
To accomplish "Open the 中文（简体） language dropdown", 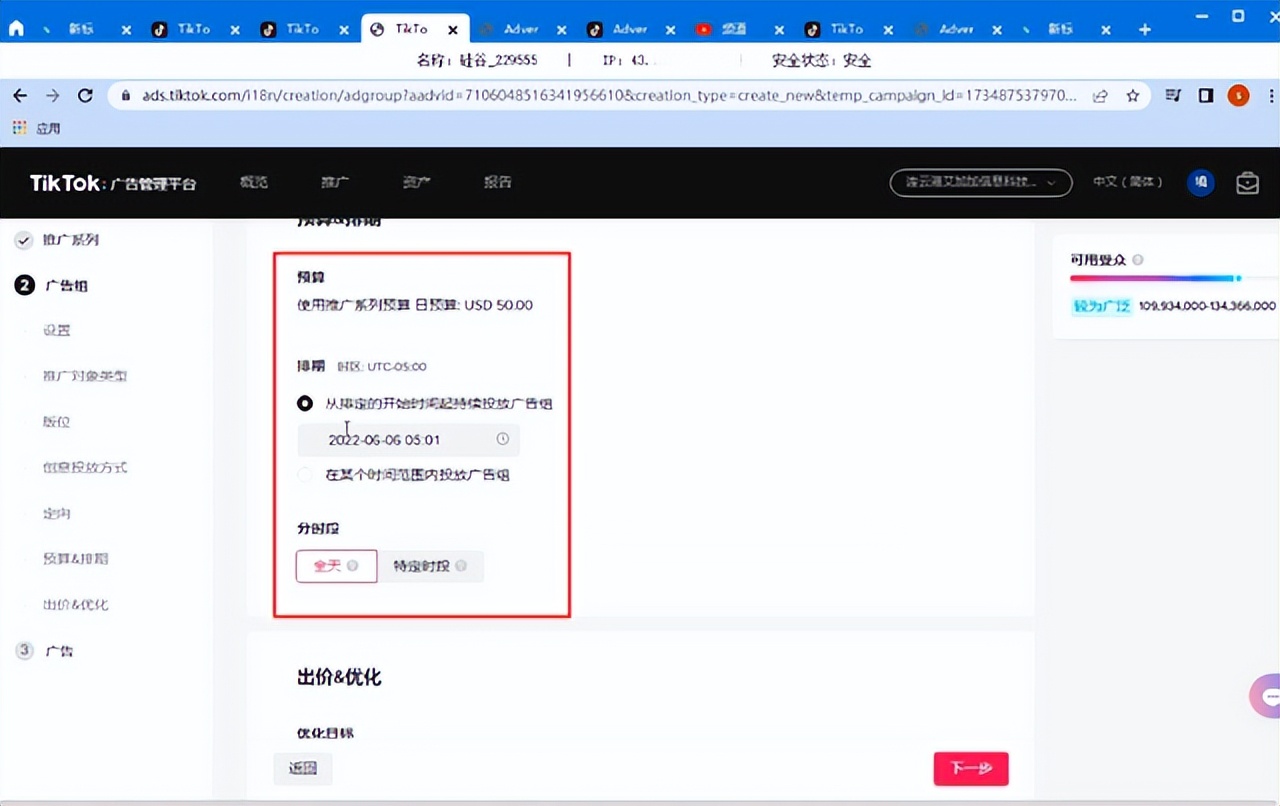I will point(1127,182).
